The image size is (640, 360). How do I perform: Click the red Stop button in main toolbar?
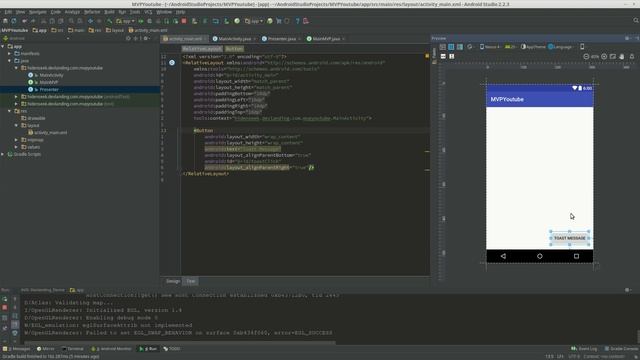184,21
